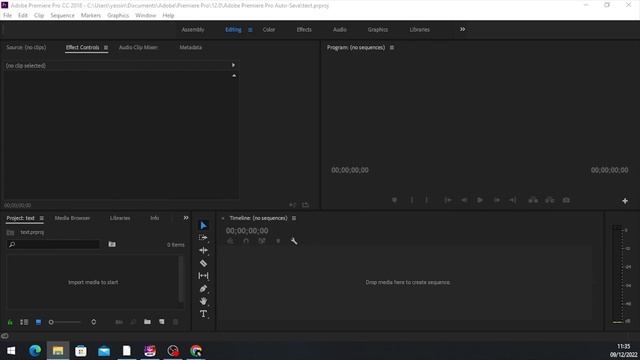640x360 pixels.
Task: Open Timeline display settings wrench
Action: pos(294,241)
